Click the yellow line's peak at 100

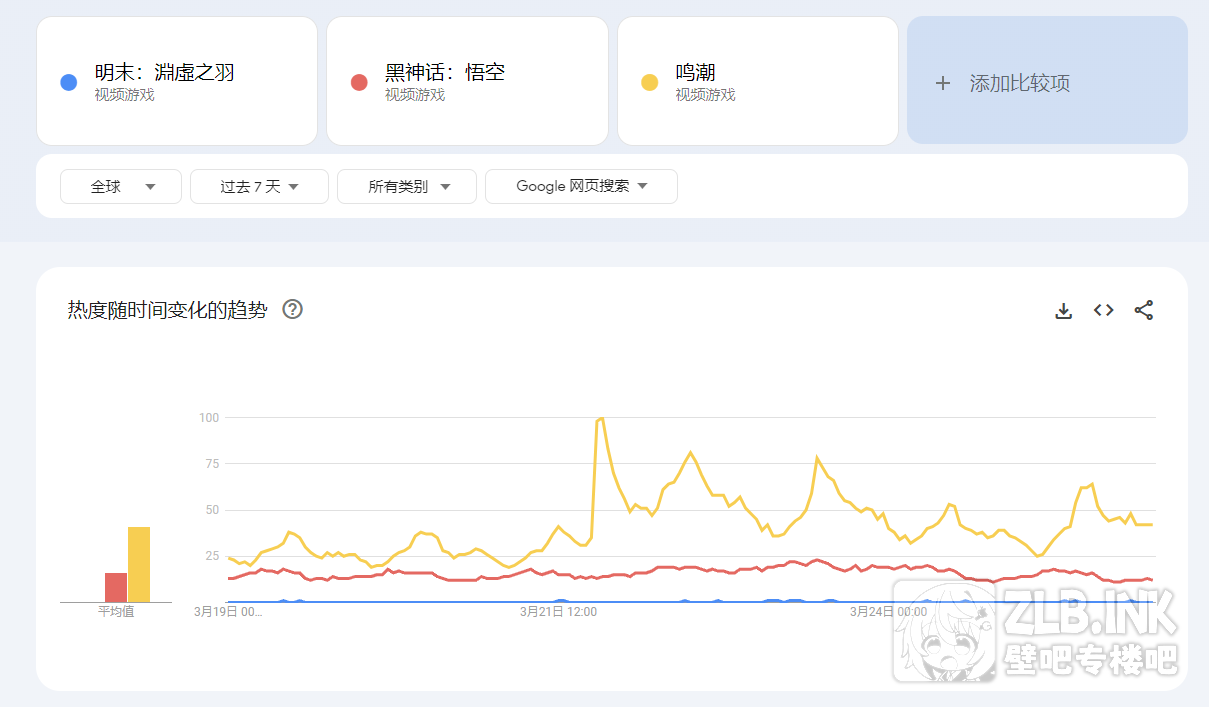[600, 419]
